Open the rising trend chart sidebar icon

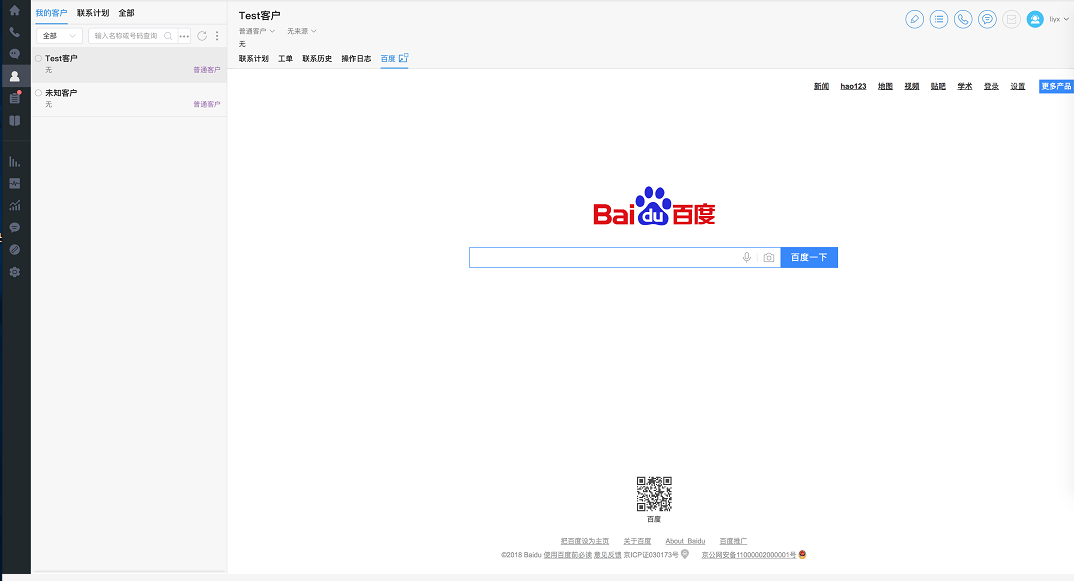click(14, 206)
